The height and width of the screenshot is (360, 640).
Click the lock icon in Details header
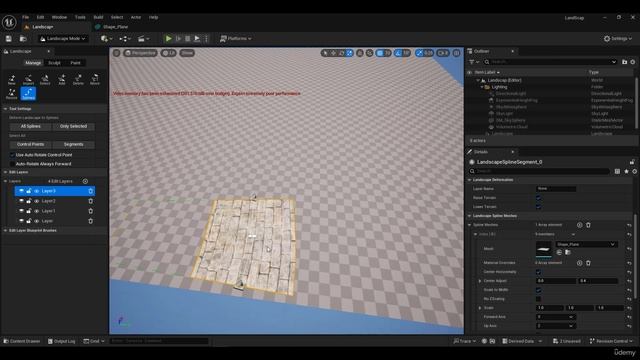click(x=632, y=162)
